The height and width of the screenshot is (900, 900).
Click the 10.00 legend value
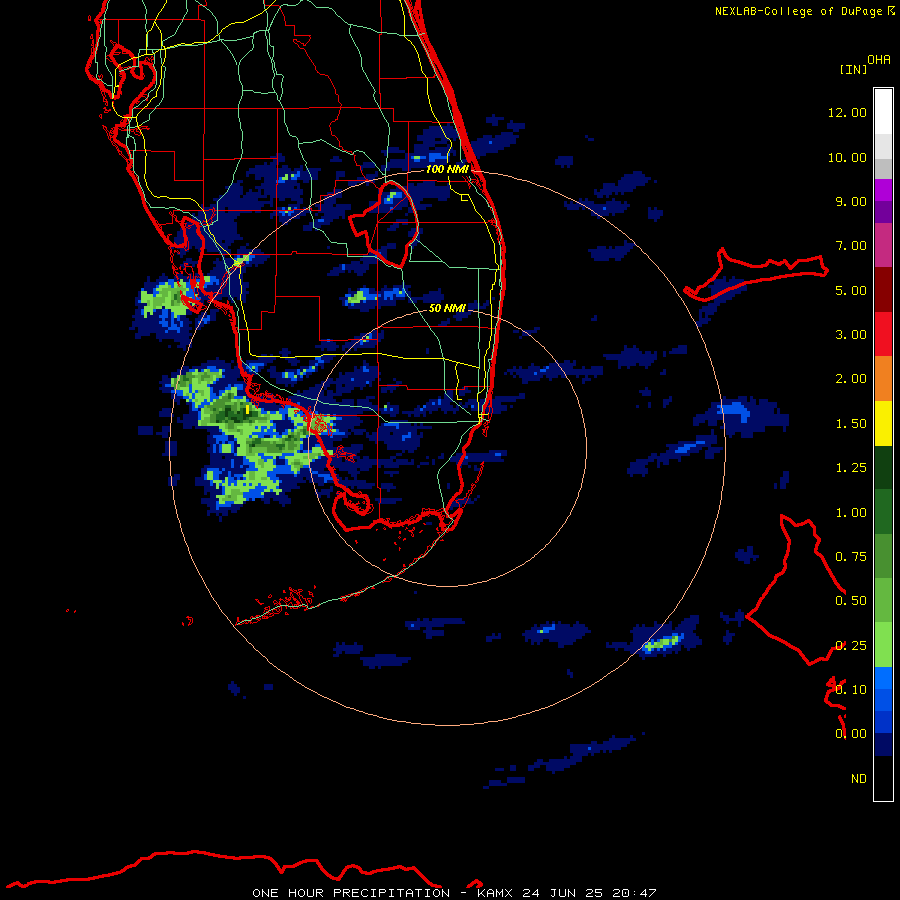pyautogui.click(x=847, y=157)
